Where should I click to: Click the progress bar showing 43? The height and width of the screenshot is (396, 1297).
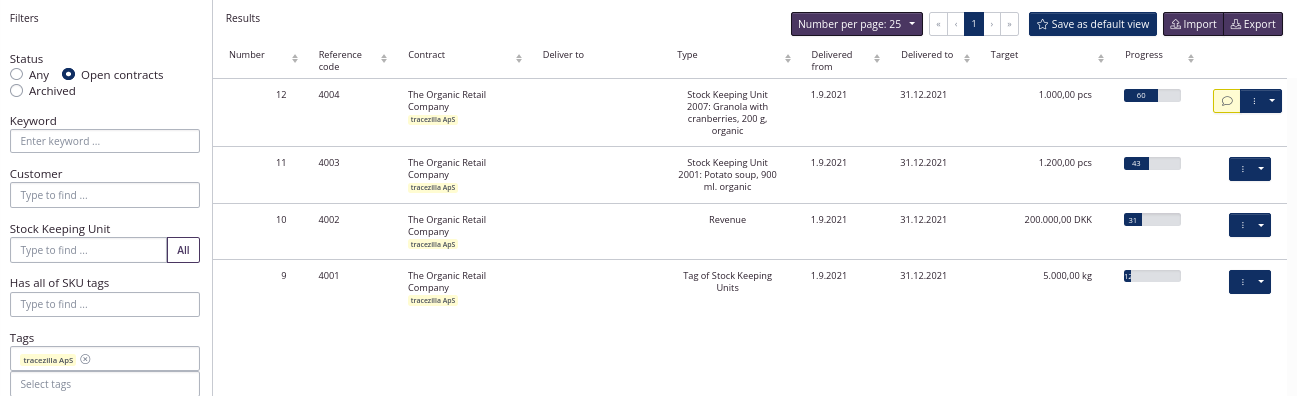pyautogui.click(x=1152, y=163)
